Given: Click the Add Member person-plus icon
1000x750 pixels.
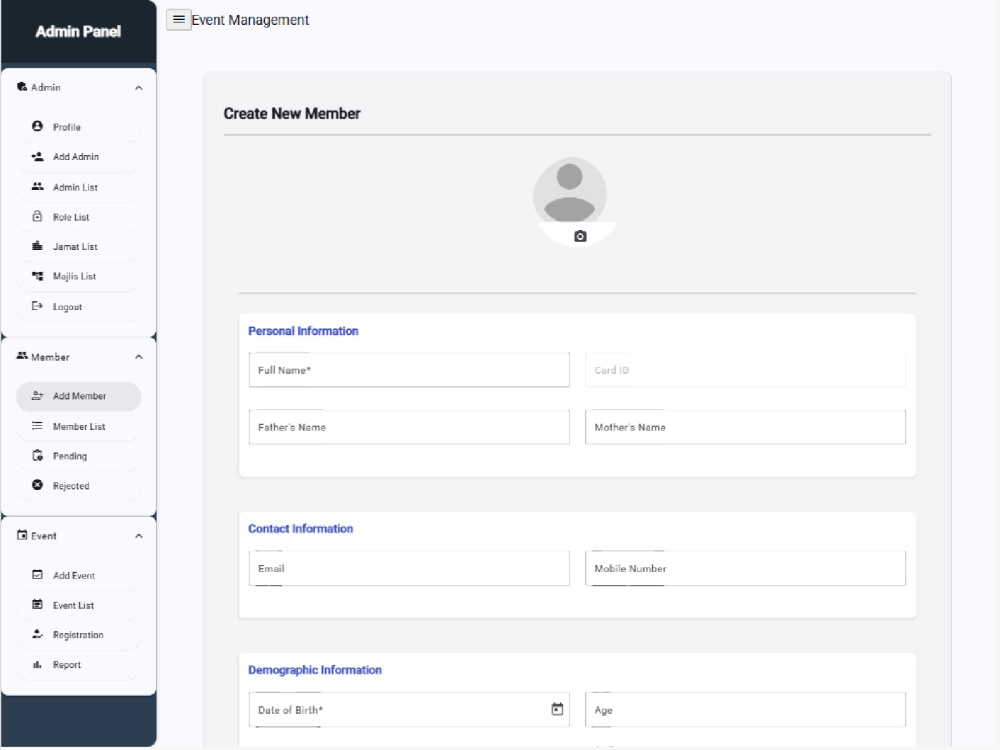Looking at the screenshot, I should pyautogui.click(x=38, y=395).
